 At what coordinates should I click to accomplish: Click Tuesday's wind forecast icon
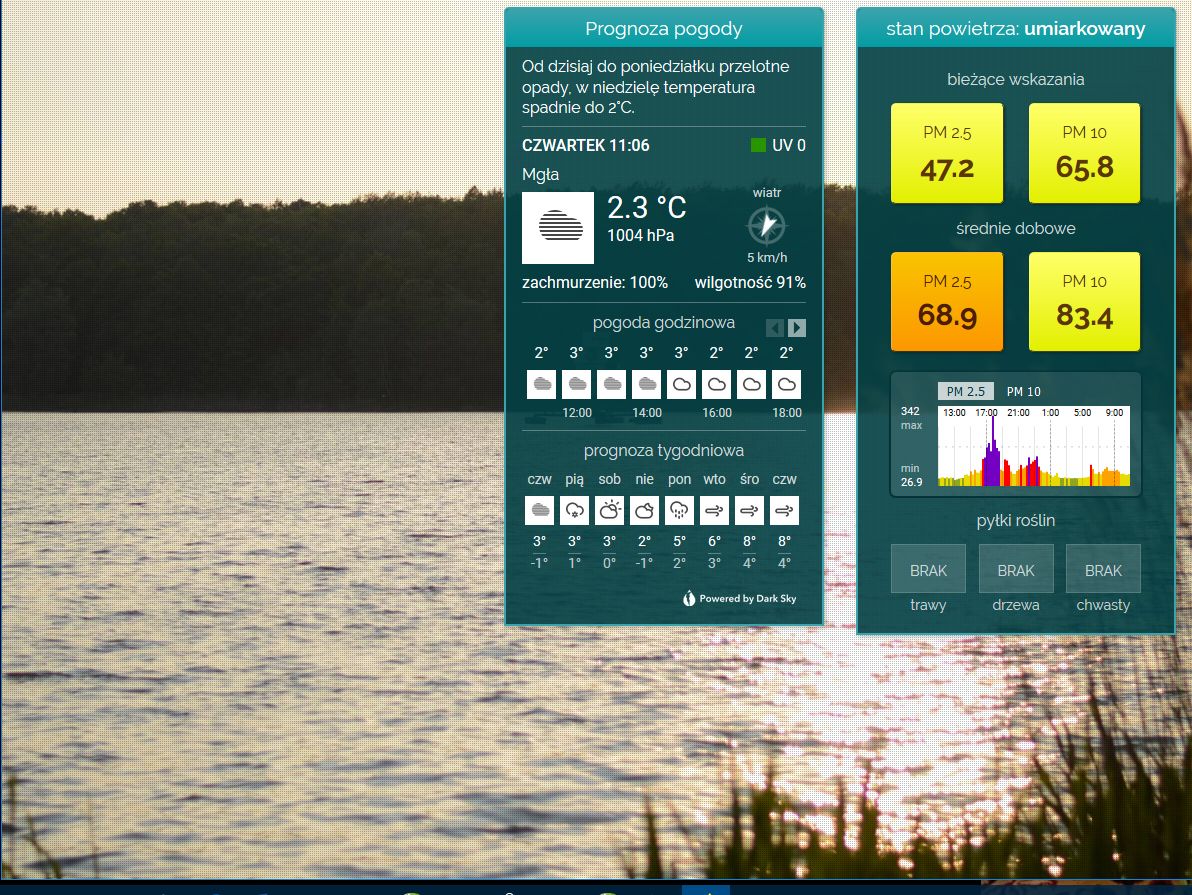click(x=715, y=510)
